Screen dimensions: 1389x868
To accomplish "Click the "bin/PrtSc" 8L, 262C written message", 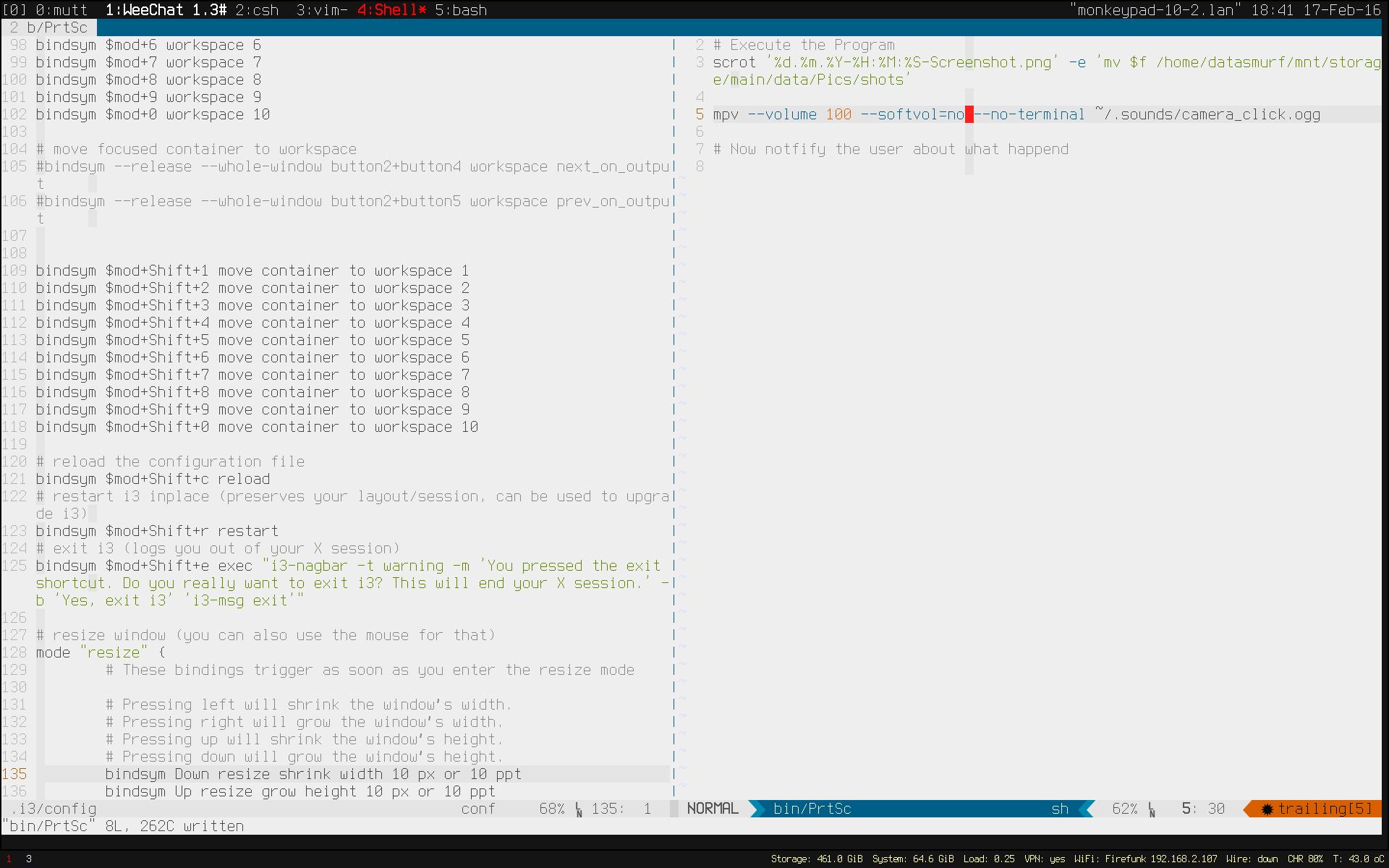I will point(122,826).
